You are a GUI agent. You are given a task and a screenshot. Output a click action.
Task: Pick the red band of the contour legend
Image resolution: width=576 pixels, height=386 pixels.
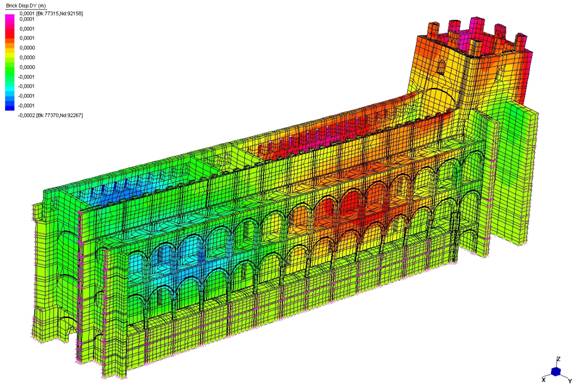[10, 34]
